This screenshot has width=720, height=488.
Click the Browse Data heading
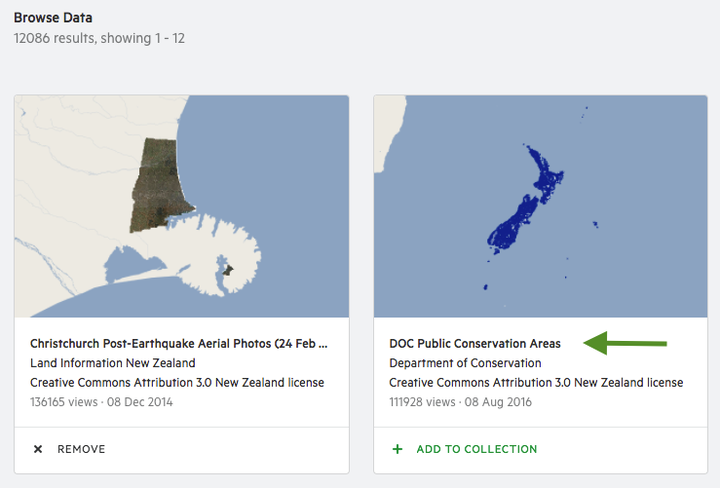click(x=53, y=17)
